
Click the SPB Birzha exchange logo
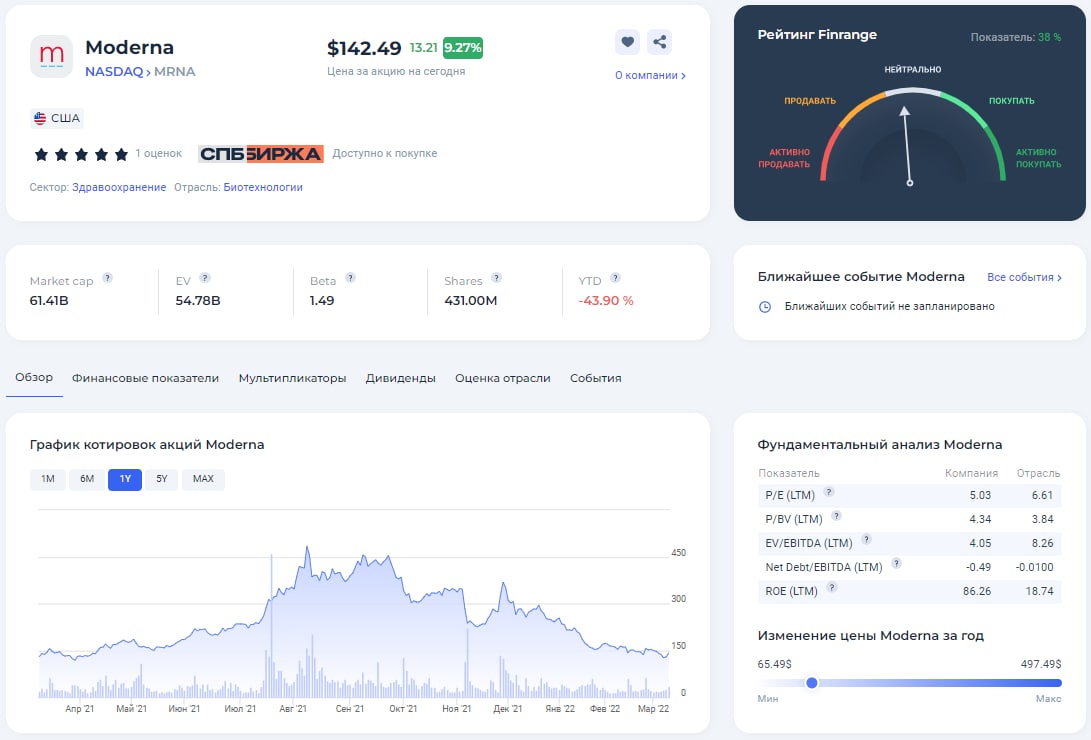pos(261,154)
